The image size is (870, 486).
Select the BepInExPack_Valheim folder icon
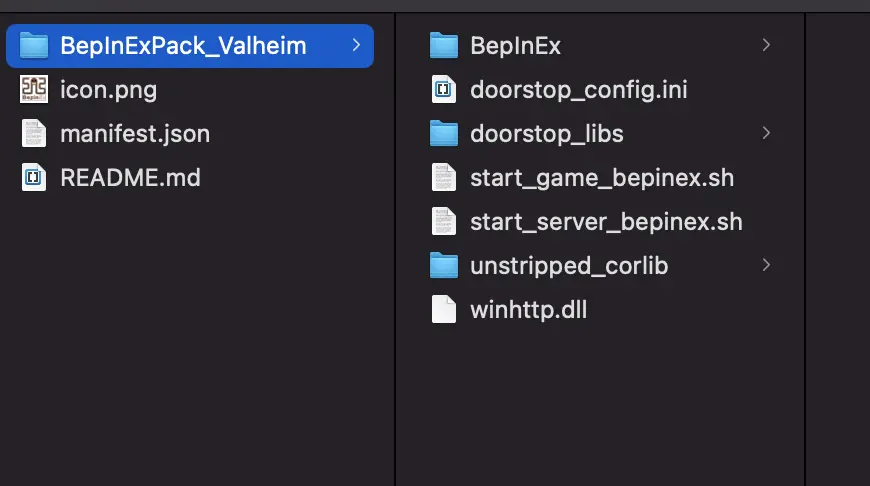34,45
